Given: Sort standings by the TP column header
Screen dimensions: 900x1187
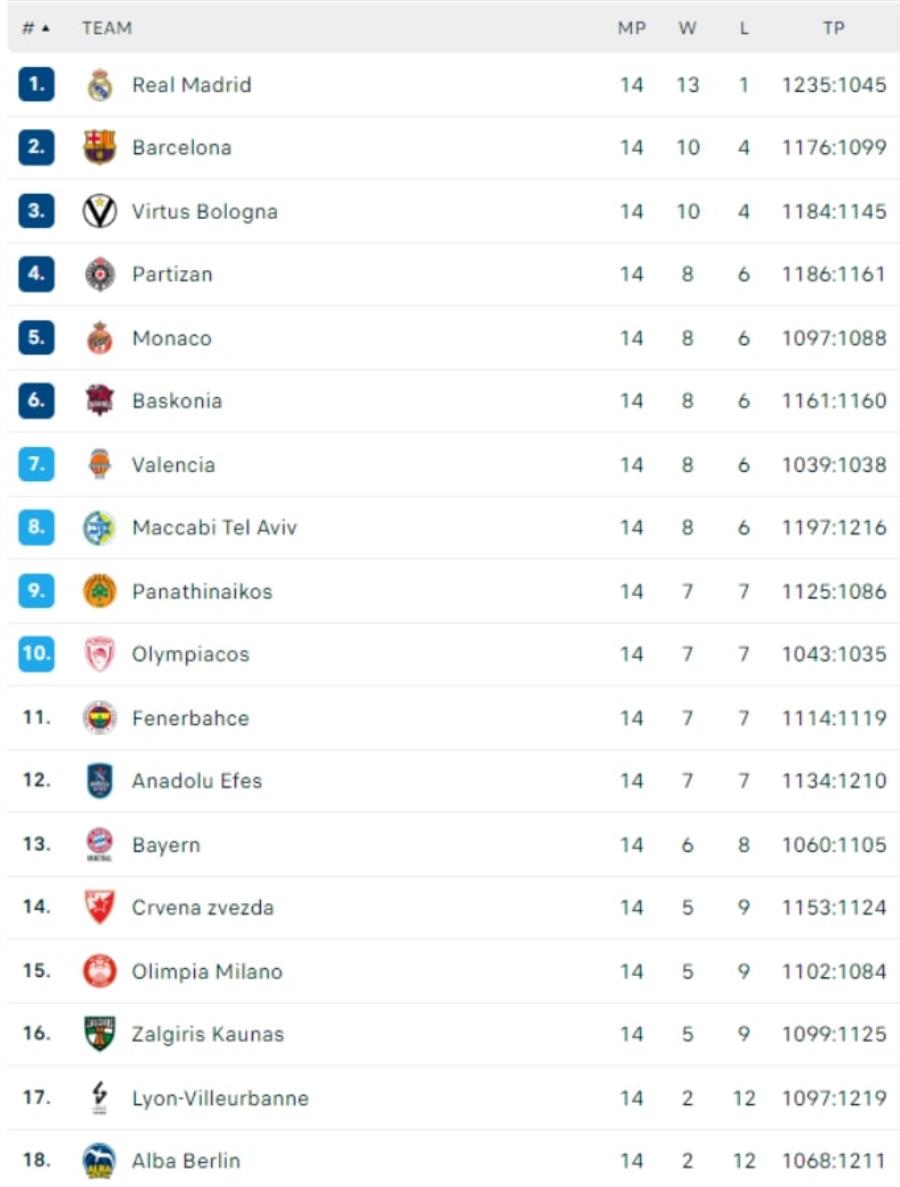Looking at the screenshot, I should [x=833, y=29].
